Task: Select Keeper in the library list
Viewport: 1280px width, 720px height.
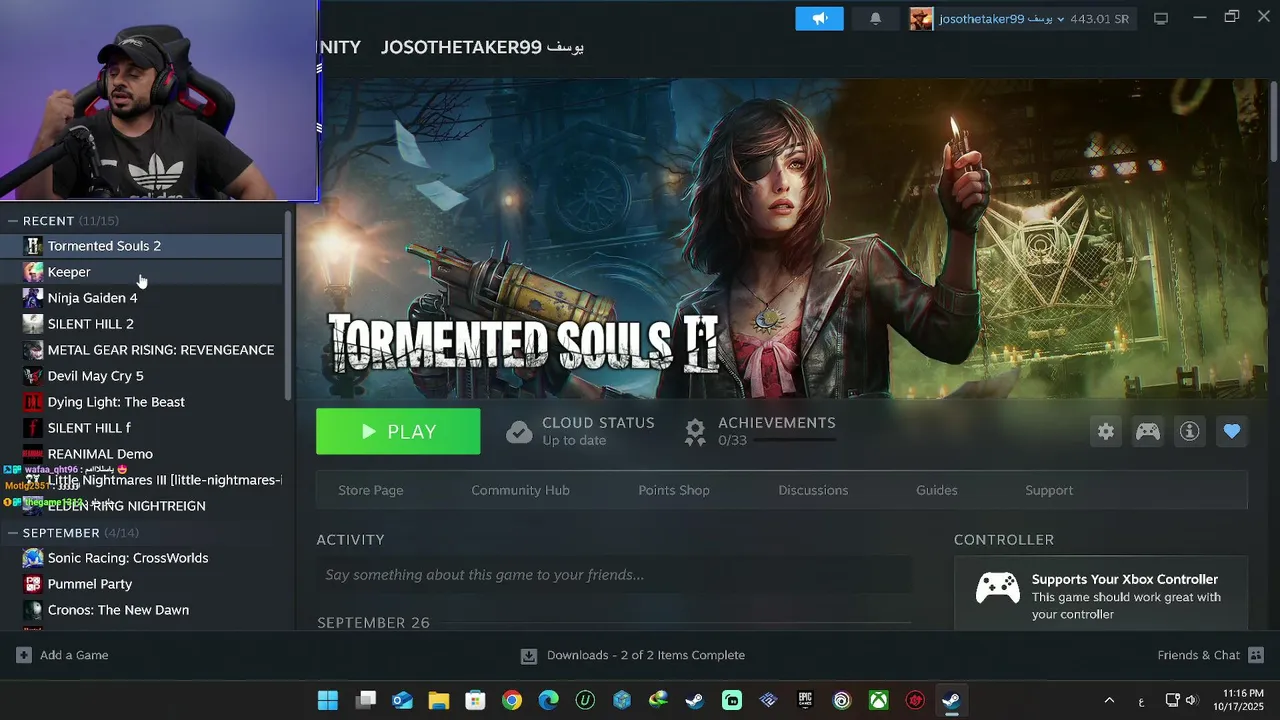Action: tap(141, 272)
